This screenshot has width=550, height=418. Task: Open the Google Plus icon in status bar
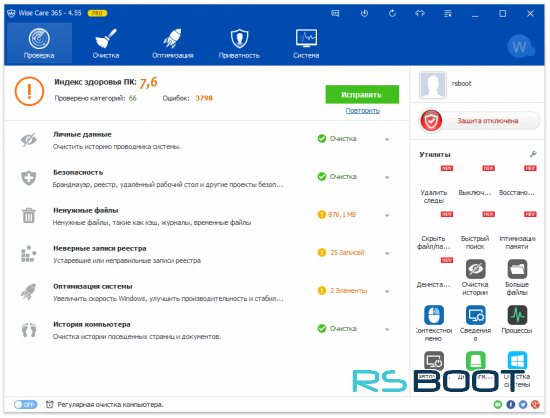(535, 405)
